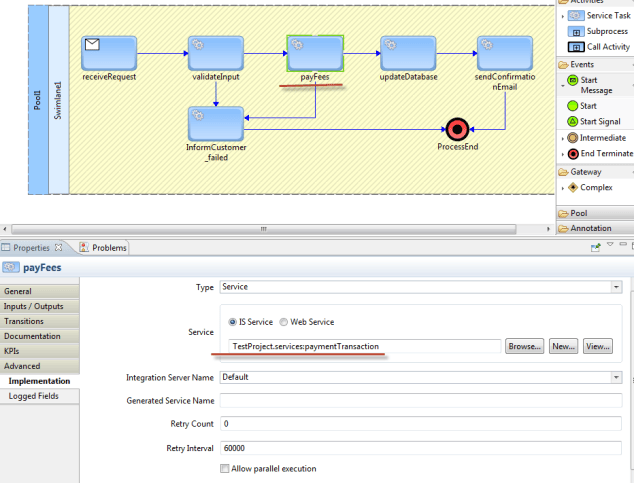Open the Integration Server Name dropdown
Viewport: 634px width, 483px height.
[x=616, y=378]
